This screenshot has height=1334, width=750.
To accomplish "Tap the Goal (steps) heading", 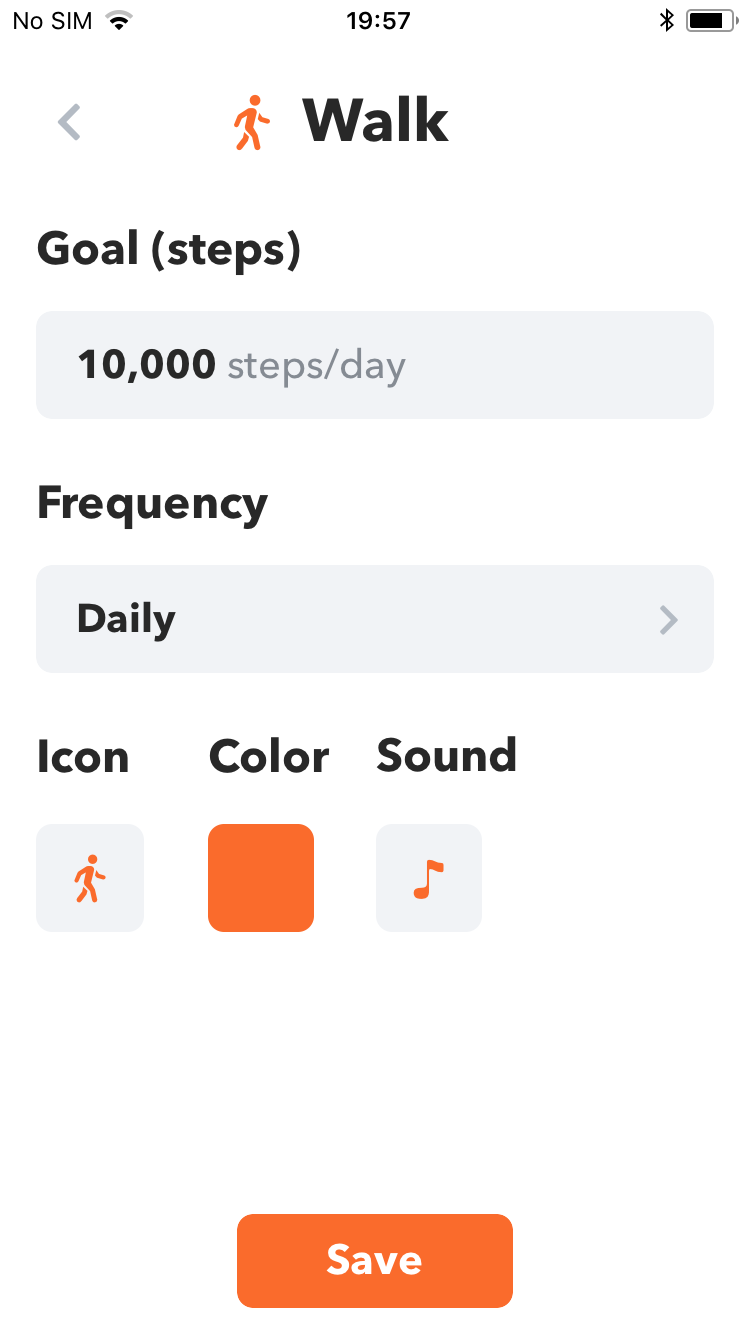I will pos(169,249).
